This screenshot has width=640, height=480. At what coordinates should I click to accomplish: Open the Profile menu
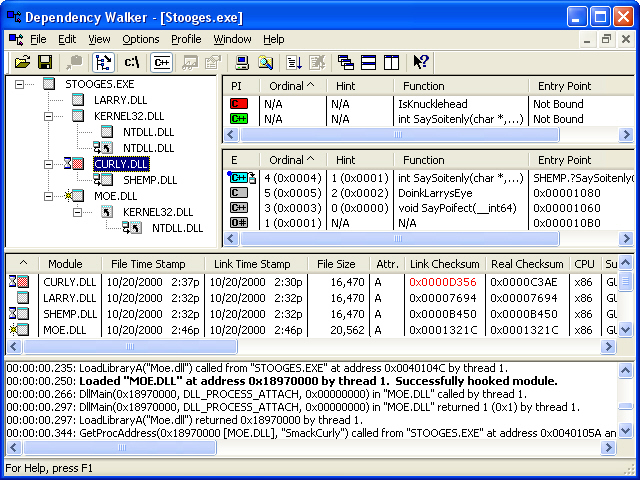[x=186, y=39]
